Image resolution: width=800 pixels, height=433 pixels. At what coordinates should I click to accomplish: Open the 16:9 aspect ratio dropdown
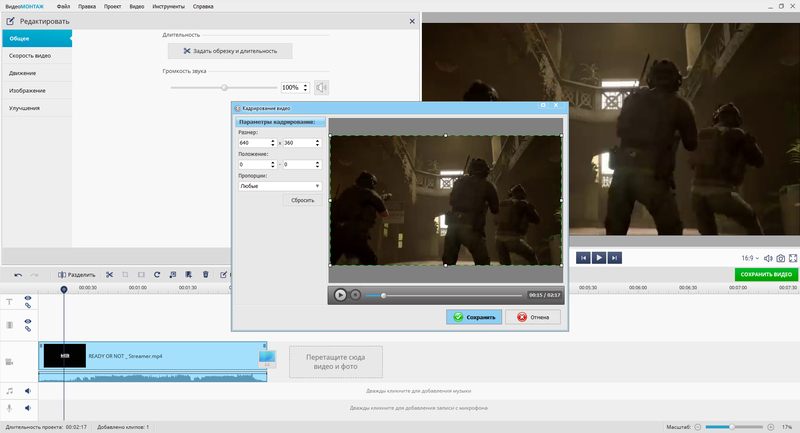(750, 259)
